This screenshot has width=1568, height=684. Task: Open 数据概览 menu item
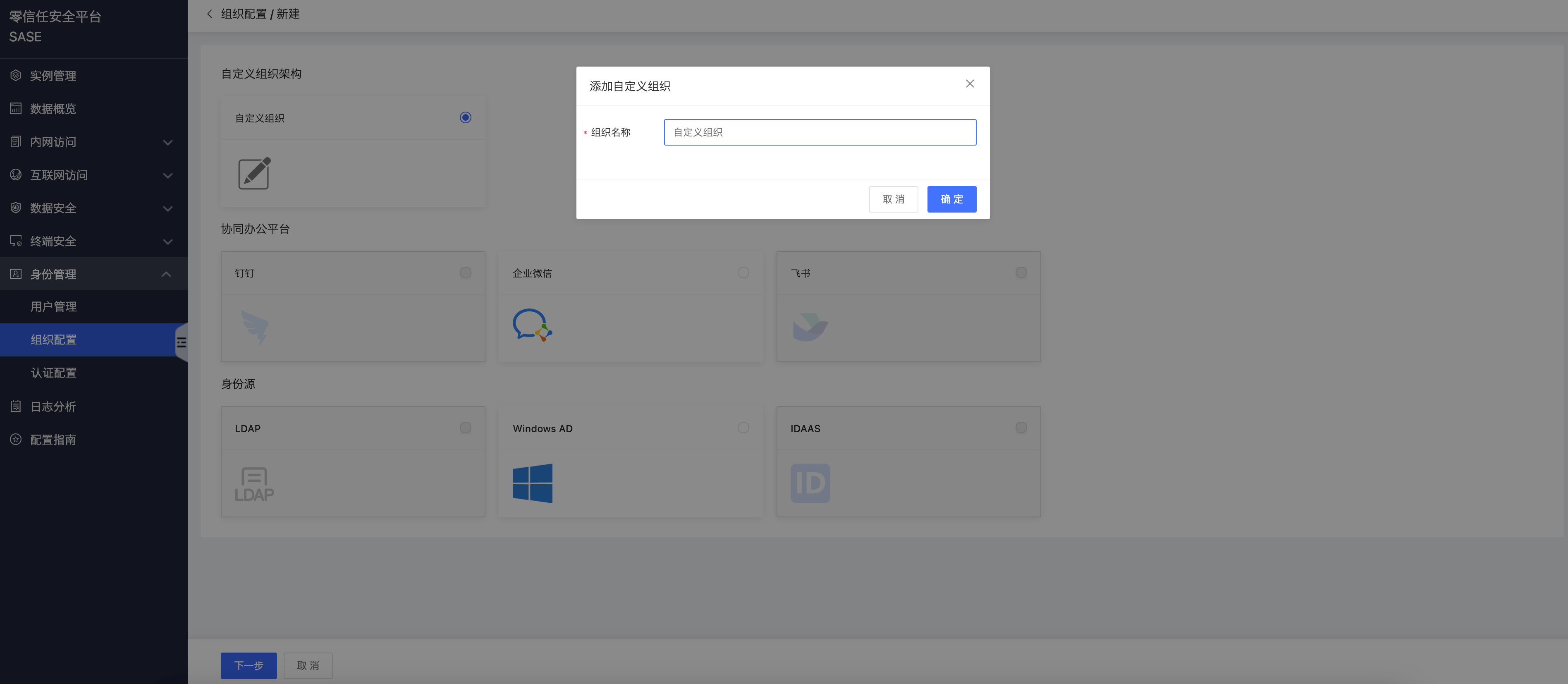pyautogui.click(x=94, y=108)
